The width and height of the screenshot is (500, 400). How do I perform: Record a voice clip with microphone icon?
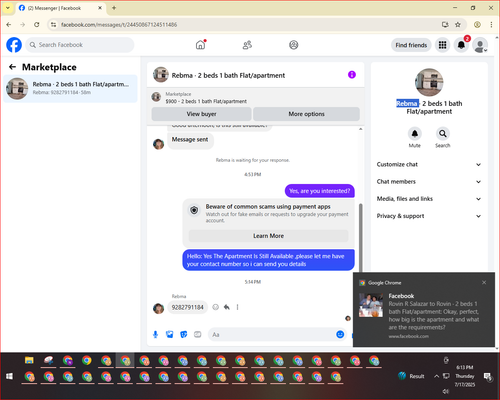click(155, 334)
